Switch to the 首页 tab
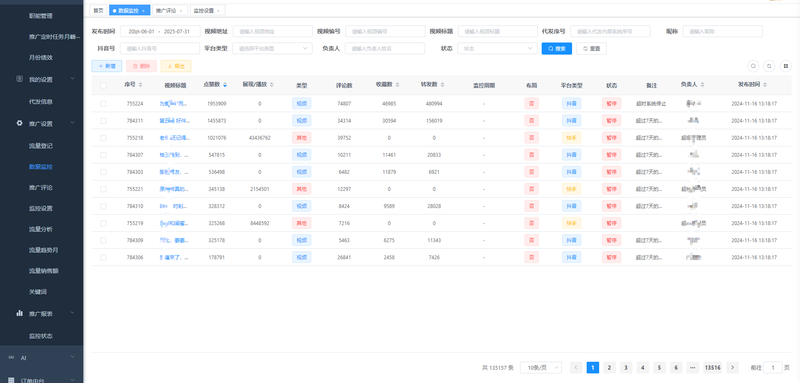Screen dimensions: 800x383 coord(98,10)
